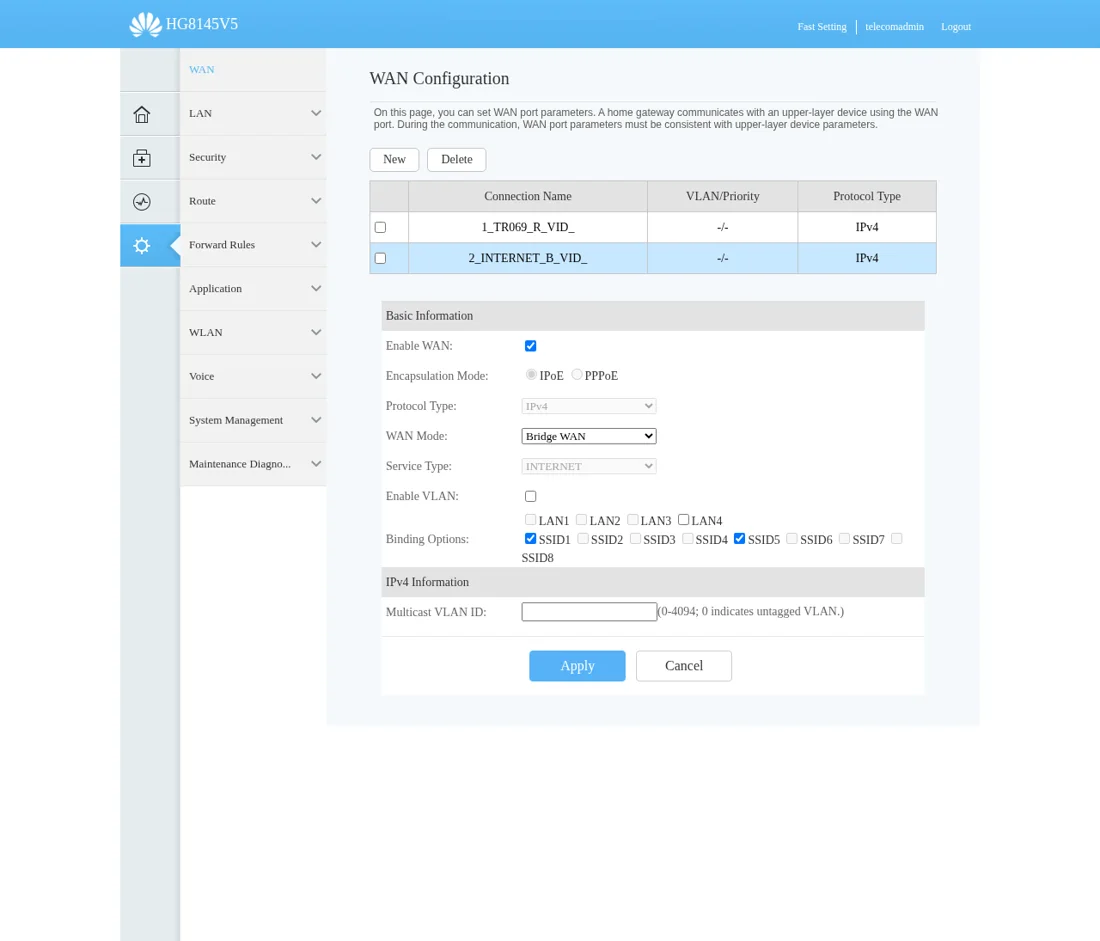Screen dimensions: 1100x941
Task: Open the Maintenance Diagno... menu item
Action: (253, 464)
